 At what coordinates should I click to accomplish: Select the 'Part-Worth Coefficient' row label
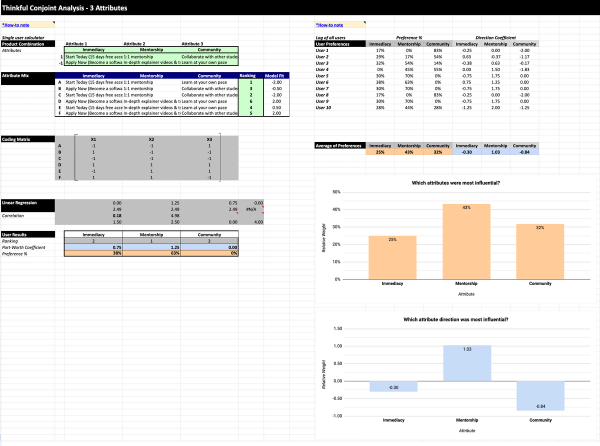pyautogui.click(x=24, y=247)
